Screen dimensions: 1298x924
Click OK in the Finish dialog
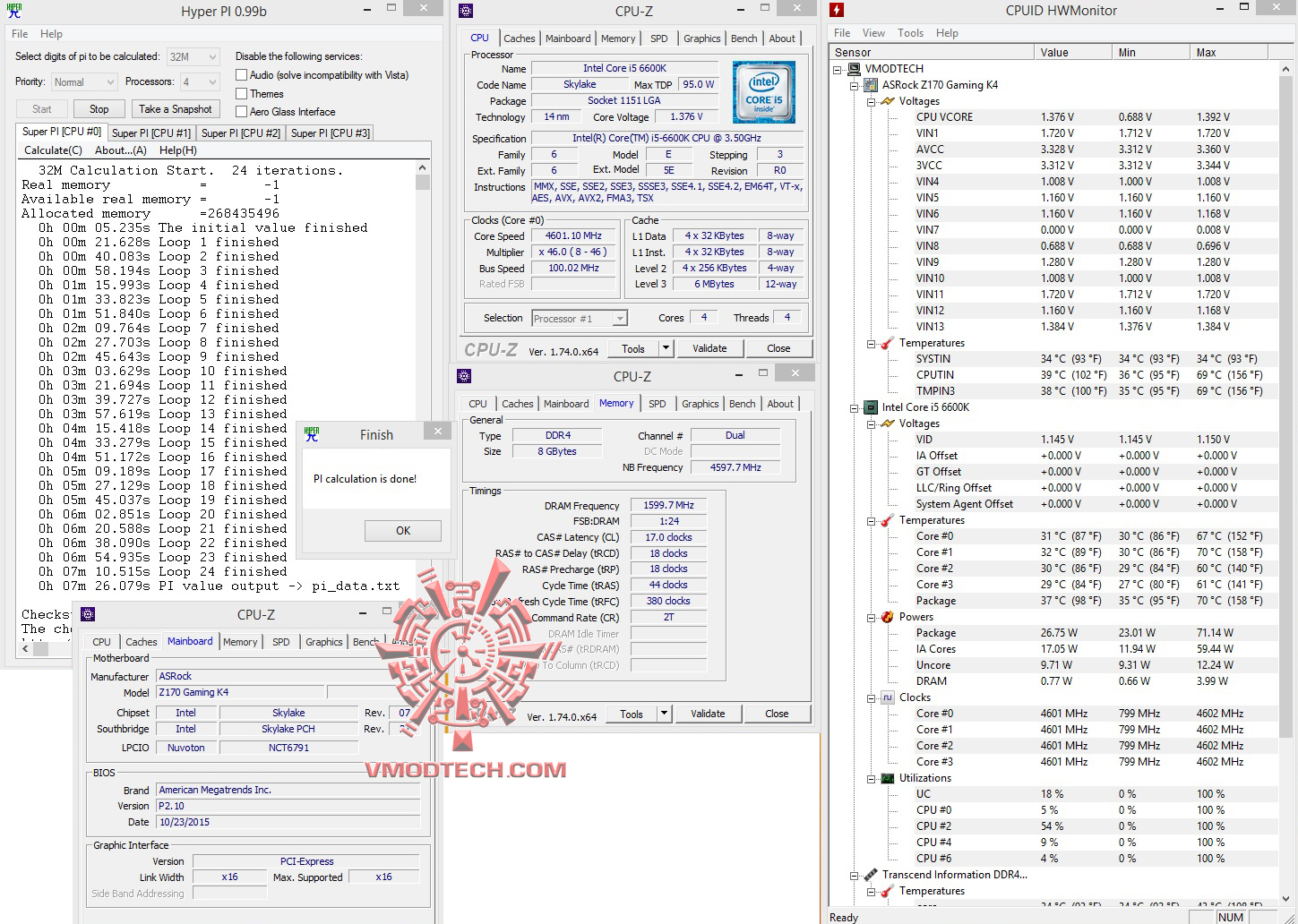(x=403, y=531)
